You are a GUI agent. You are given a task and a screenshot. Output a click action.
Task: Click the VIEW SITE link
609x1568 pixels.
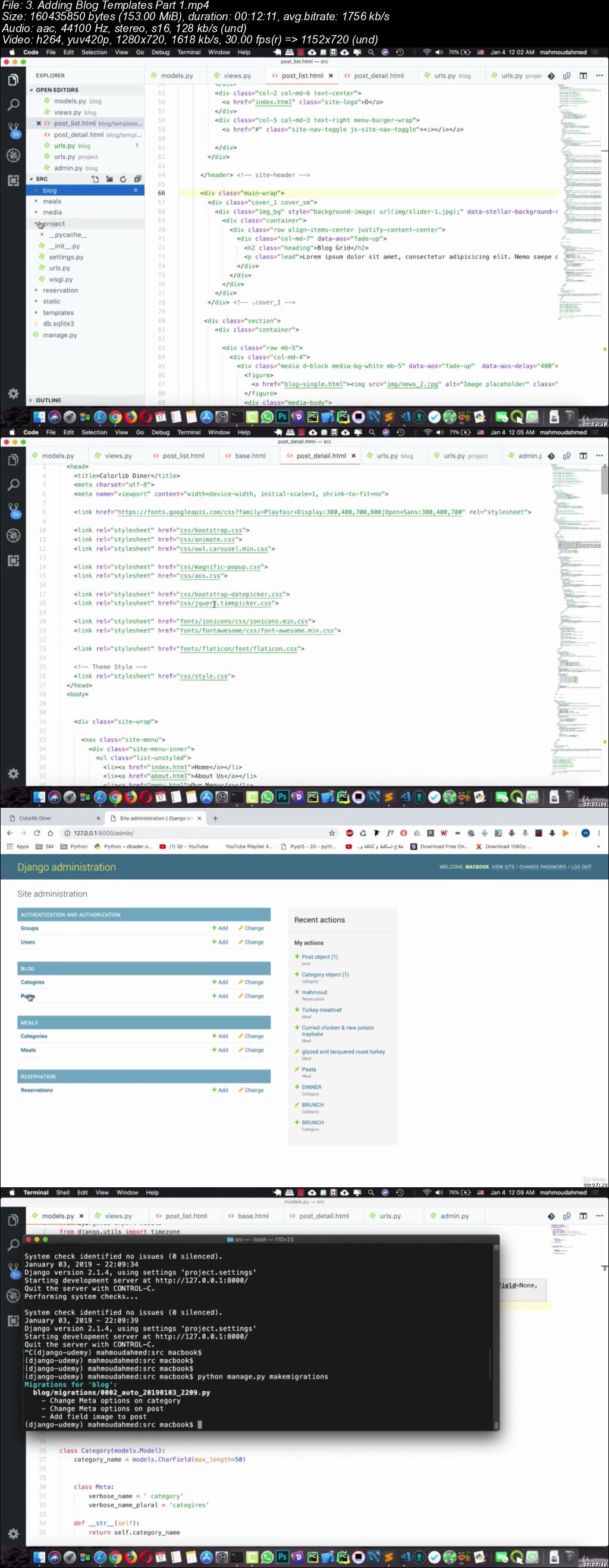(x=503, y=867)
